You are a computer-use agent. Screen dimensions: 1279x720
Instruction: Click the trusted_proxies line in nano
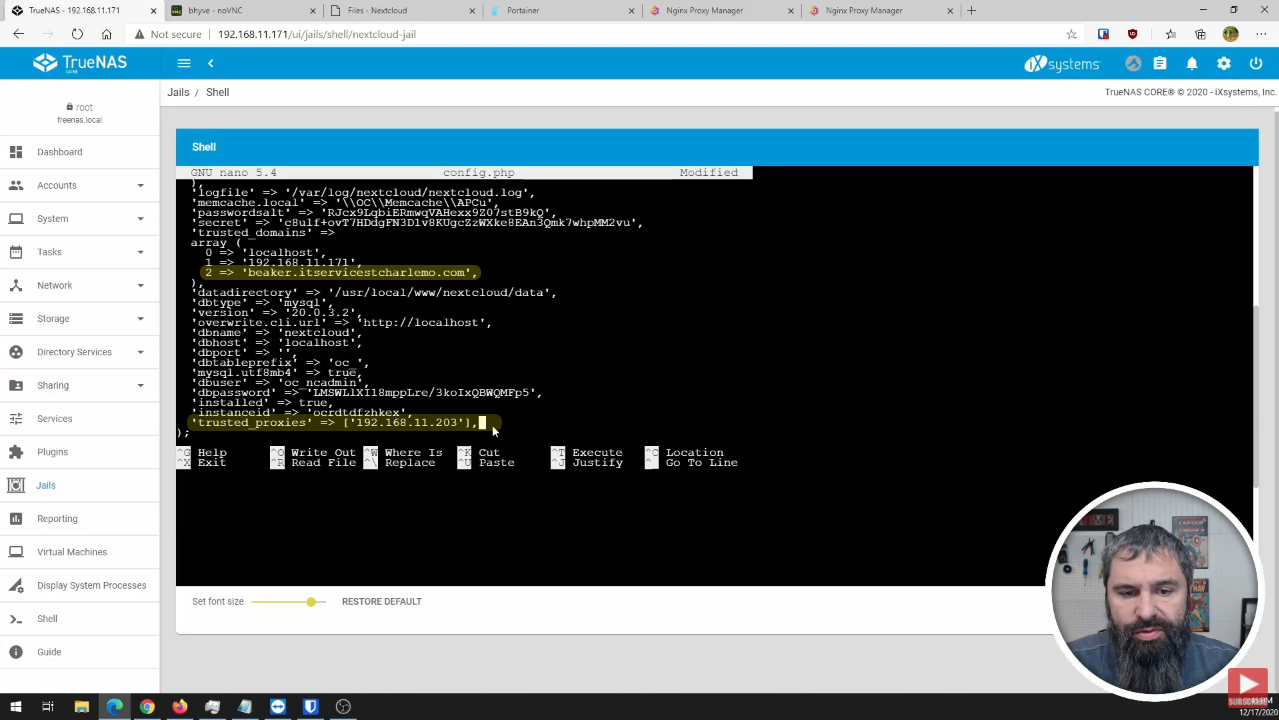335,423
